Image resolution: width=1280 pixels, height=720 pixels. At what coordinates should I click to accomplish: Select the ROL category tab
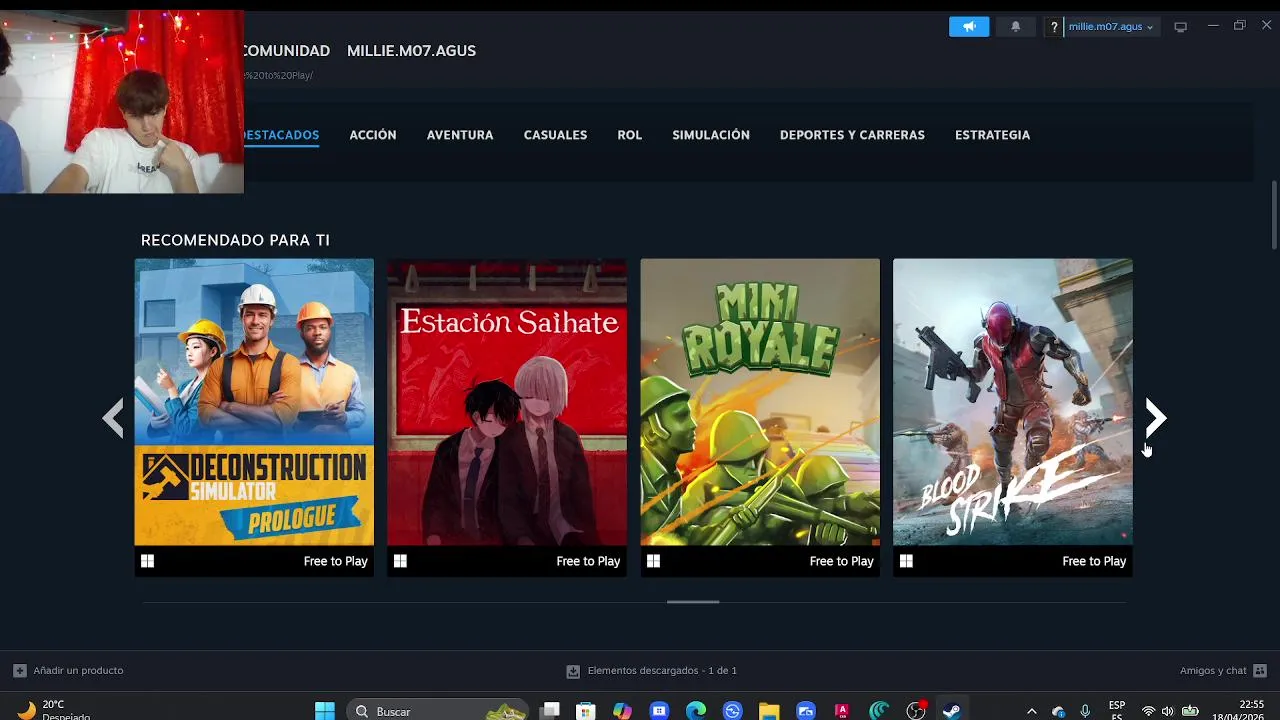click(x=630, y=135)
